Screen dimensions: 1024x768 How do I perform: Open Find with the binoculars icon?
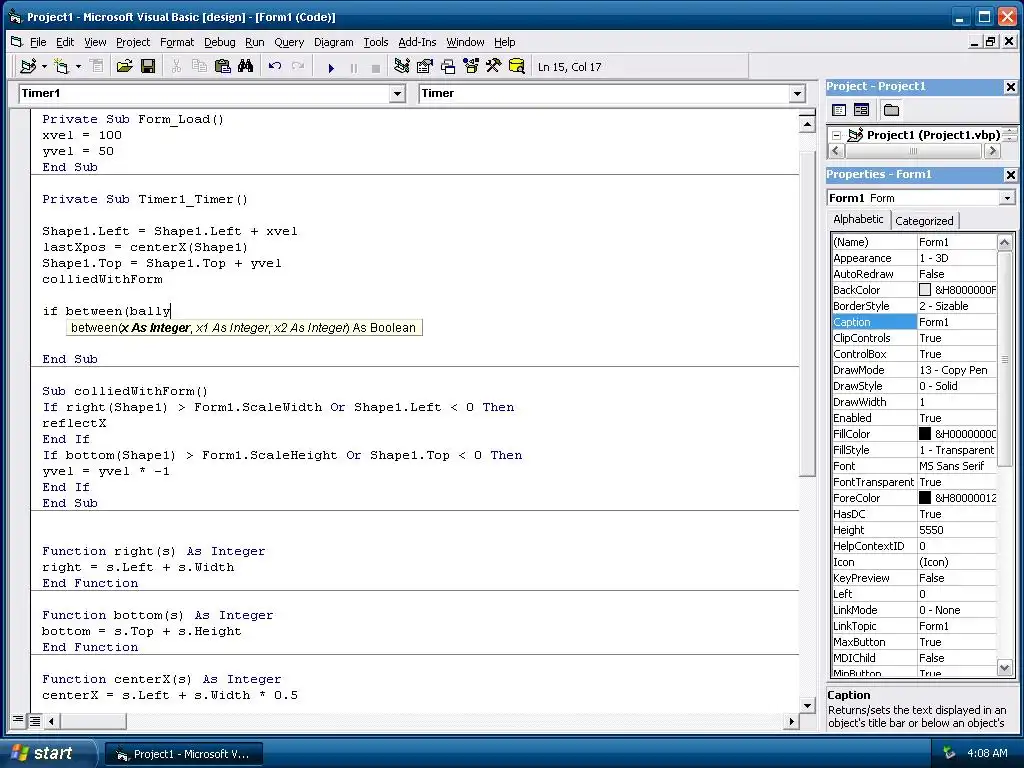click(x=246, y=66)
